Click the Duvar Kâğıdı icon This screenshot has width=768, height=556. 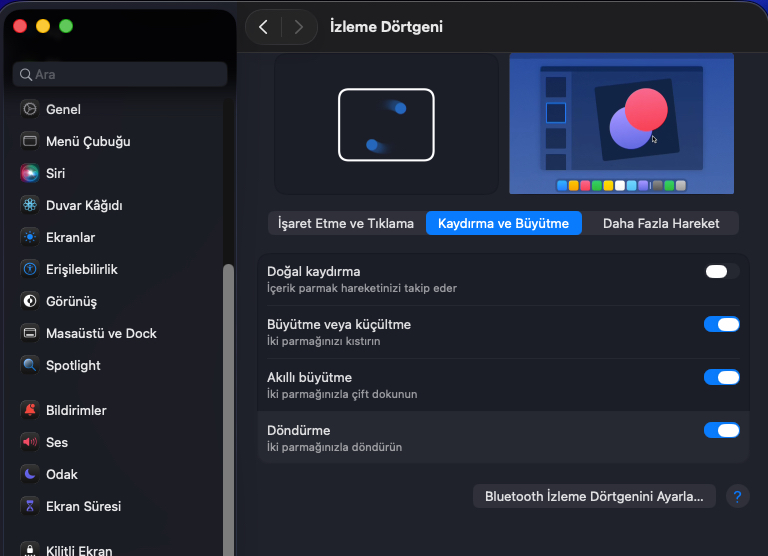(30, 205)
